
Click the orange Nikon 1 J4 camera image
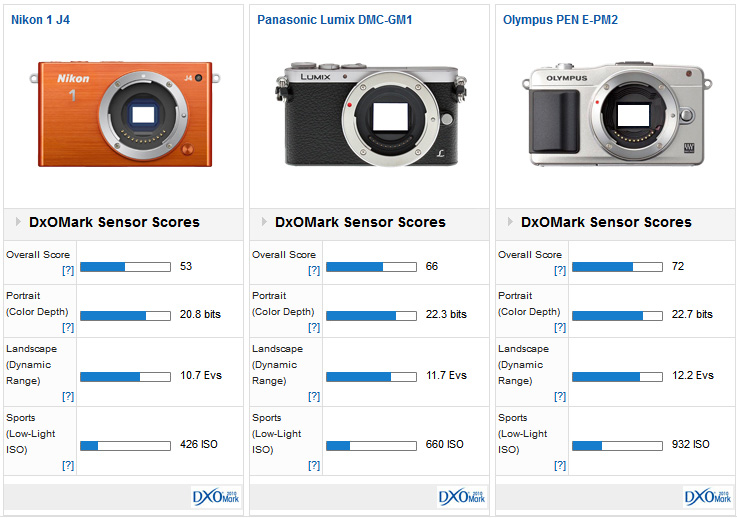[125, 113]
